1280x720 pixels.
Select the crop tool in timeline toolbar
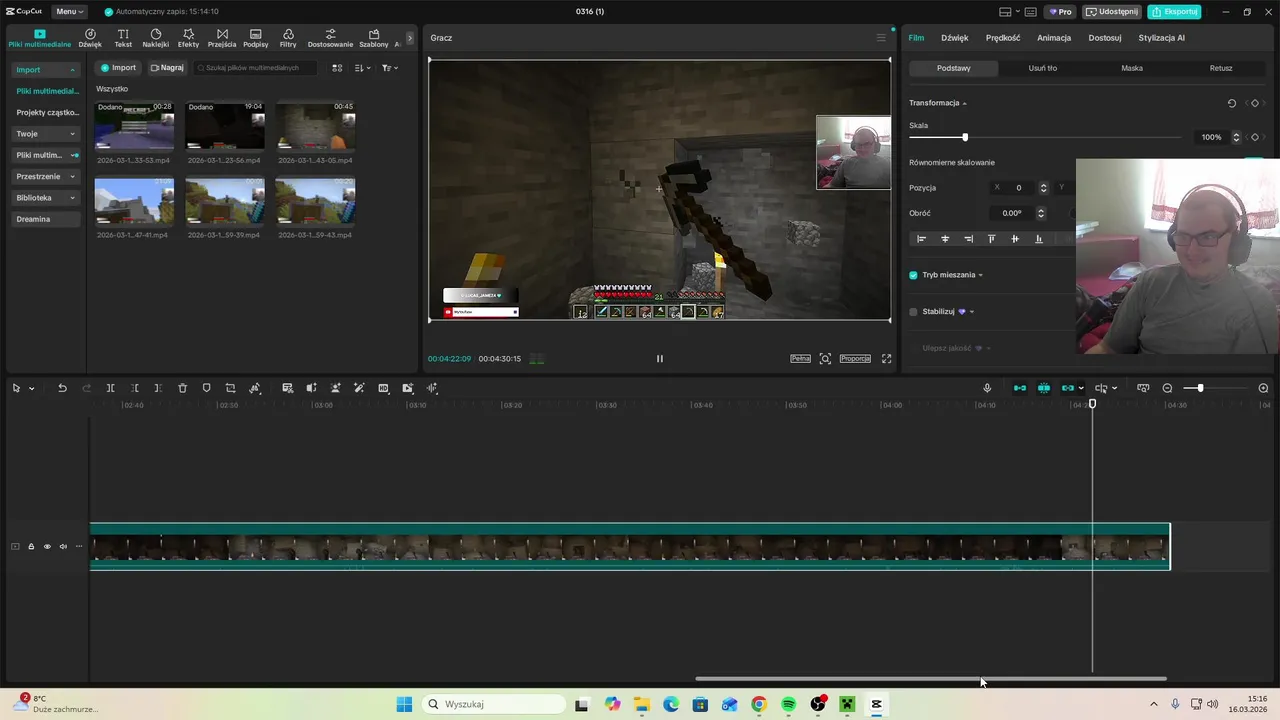tap(230, 388)
